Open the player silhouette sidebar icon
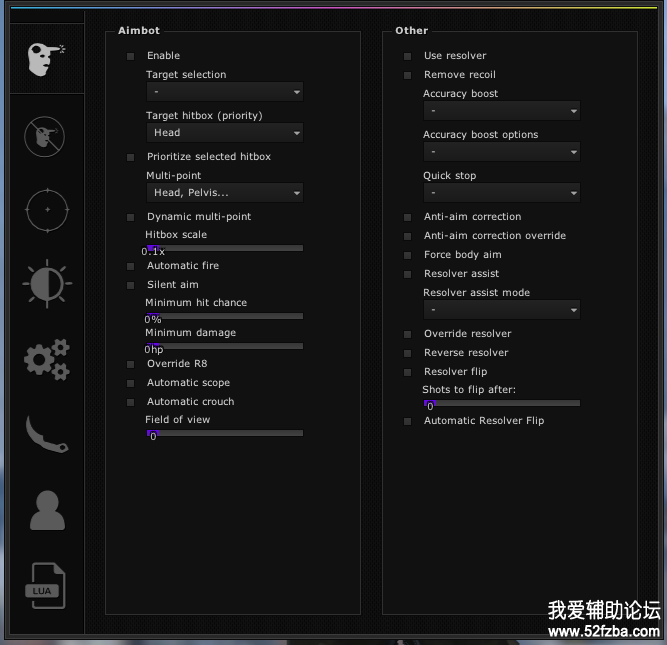Screen dimensions: 667x645 [47, 509]
